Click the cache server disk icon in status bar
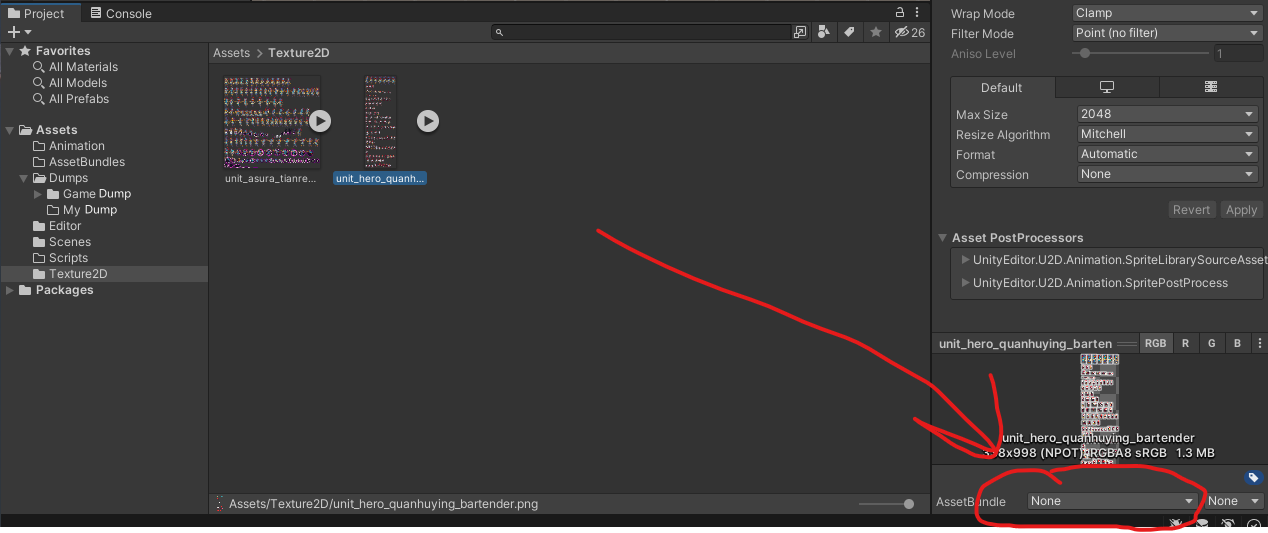The image size is (1268, 533). tap(1202, 525)
